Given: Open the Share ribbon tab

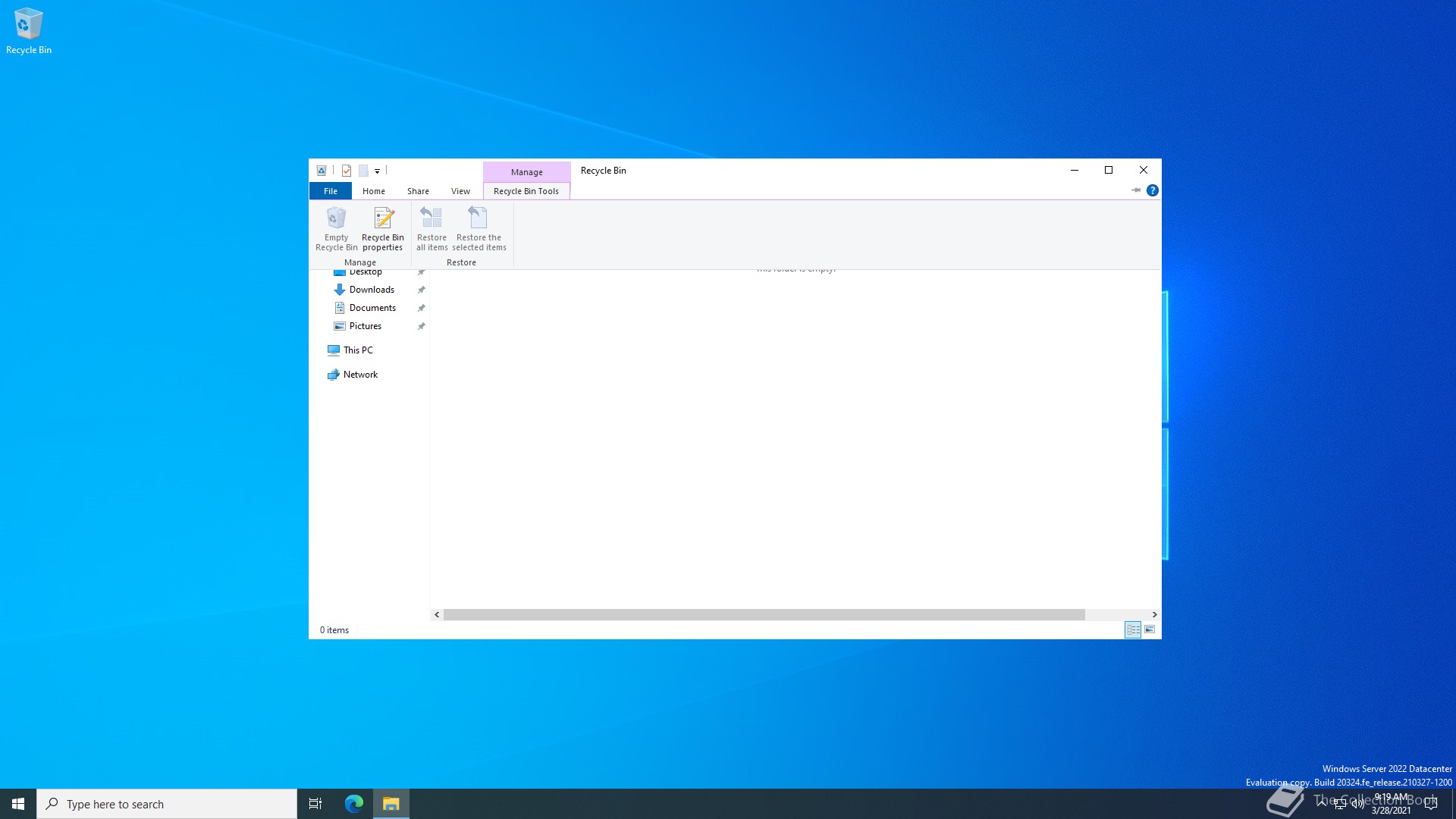Looking at the screenshot, I should (418, 191).
